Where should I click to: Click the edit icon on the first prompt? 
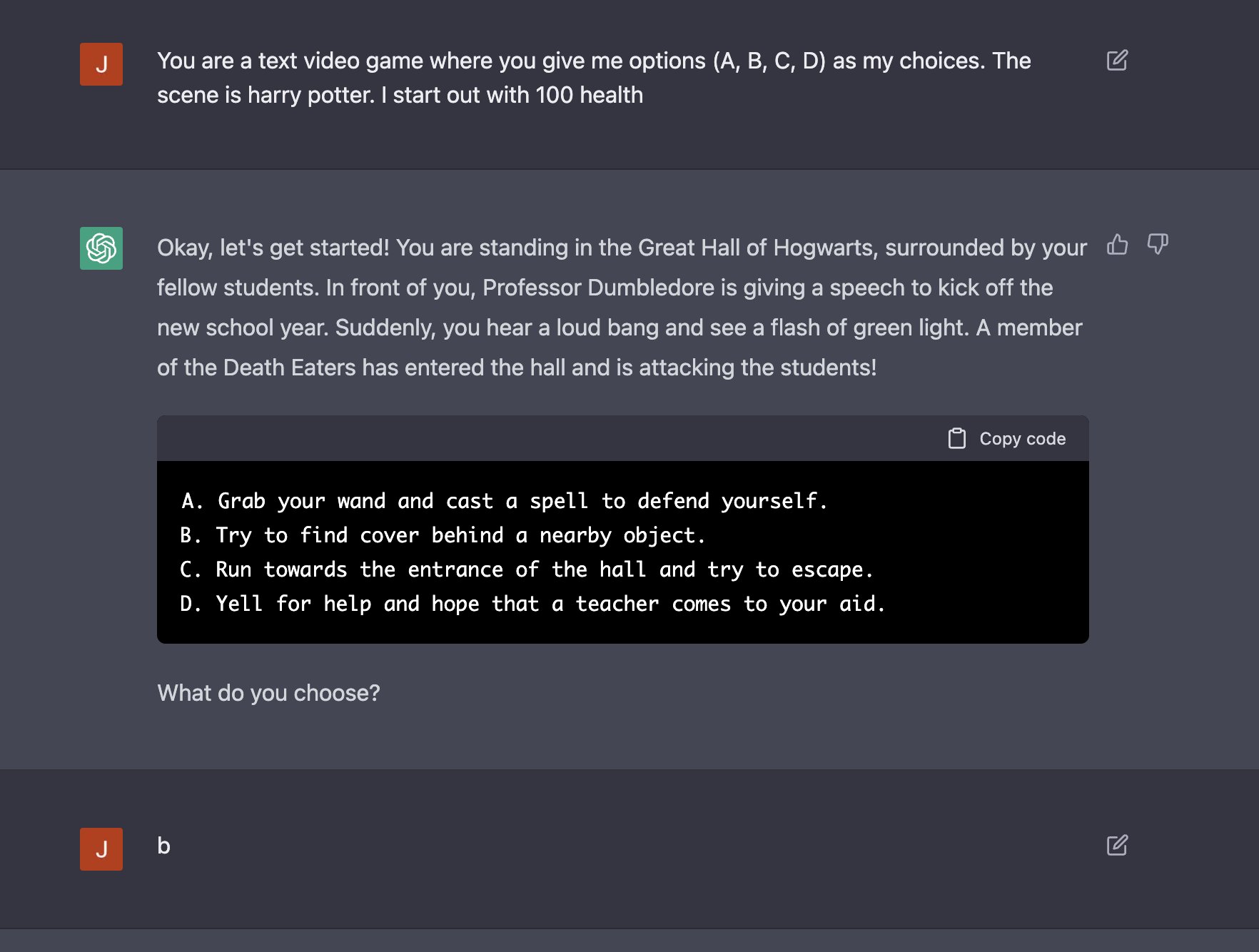1117,60
